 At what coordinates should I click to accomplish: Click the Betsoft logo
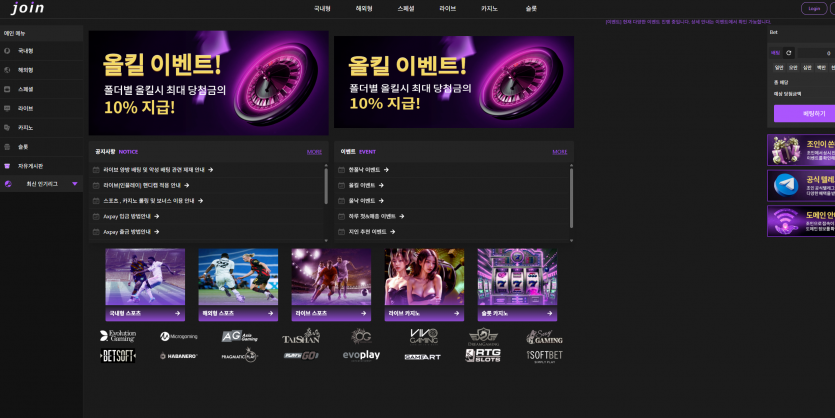pyautogui.click(x=118, y=356)
